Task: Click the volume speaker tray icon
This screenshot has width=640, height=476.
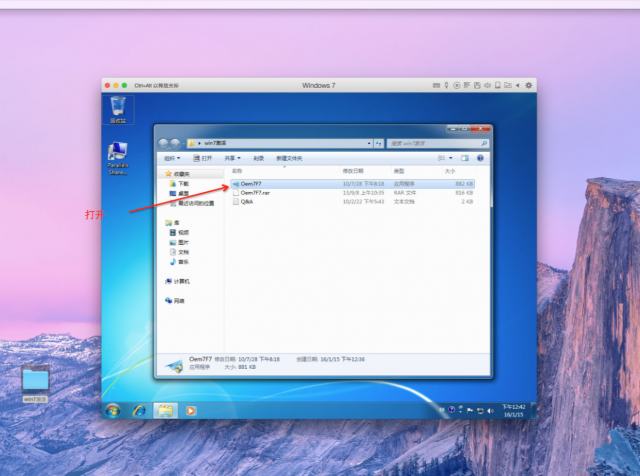Action: [490, 410]
